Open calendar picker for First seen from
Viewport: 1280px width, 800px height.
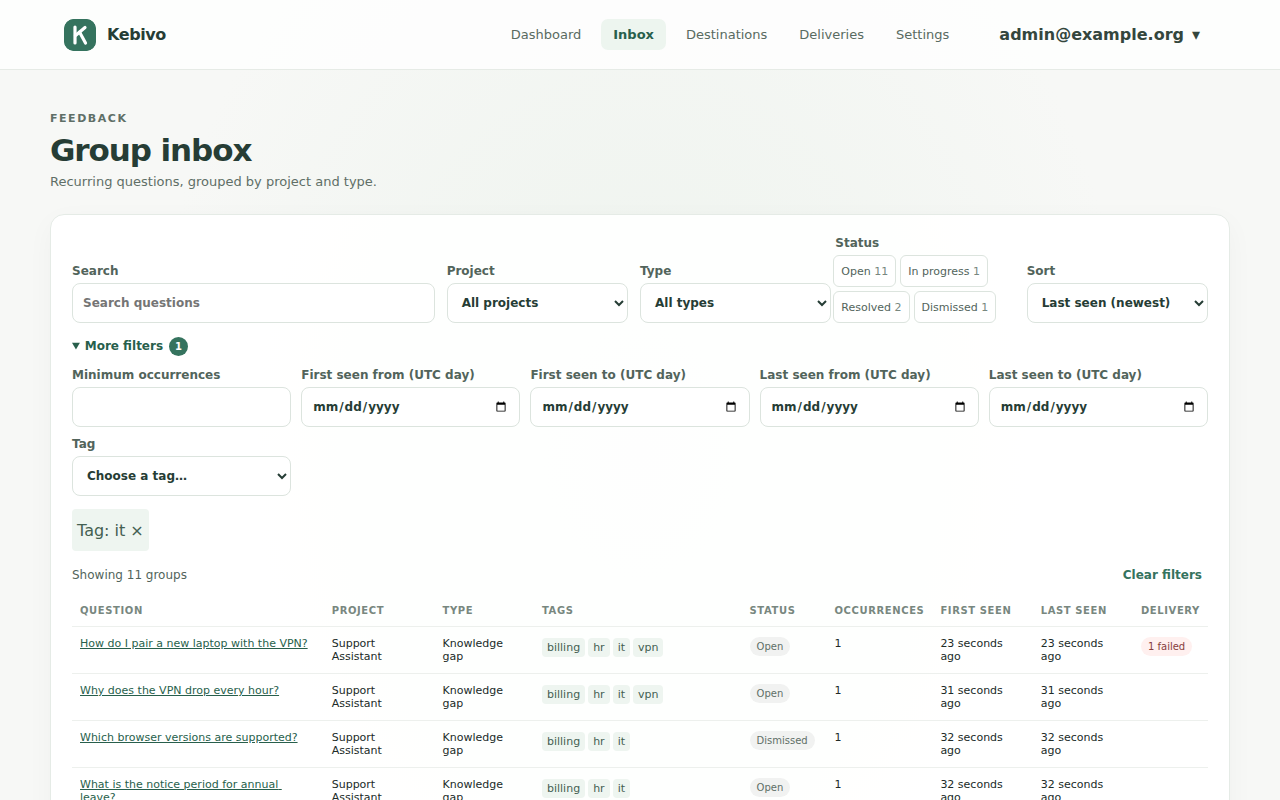(x=501, y=407)
